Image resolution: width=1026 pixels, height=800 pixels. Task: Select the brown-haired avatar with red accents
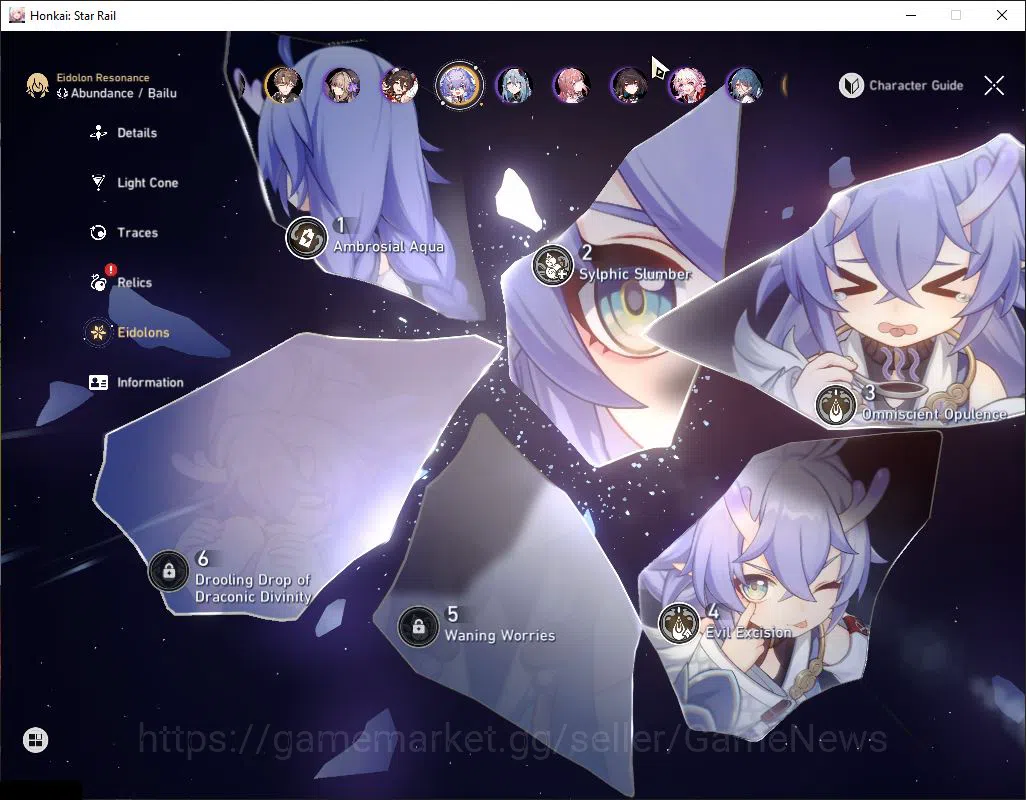pos(400,86)
